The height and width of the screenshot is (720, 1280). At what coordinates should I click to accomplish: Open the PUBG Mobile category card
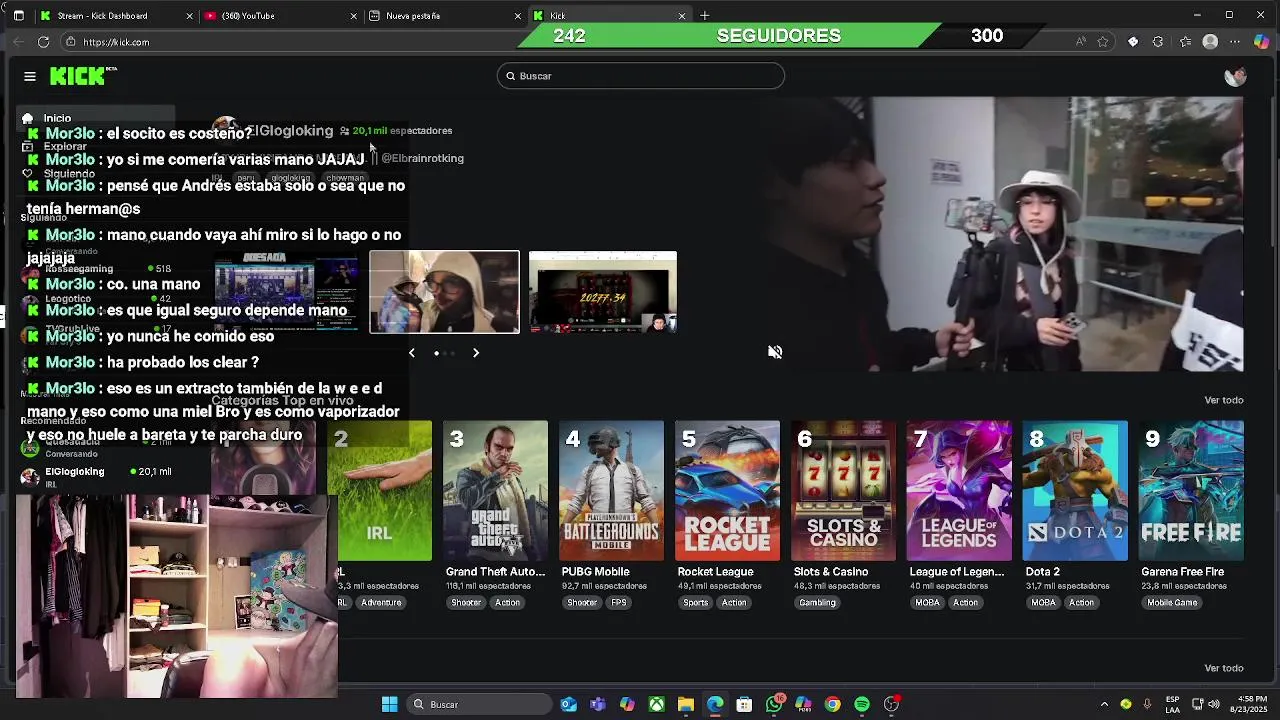click(x=612, y=490)
